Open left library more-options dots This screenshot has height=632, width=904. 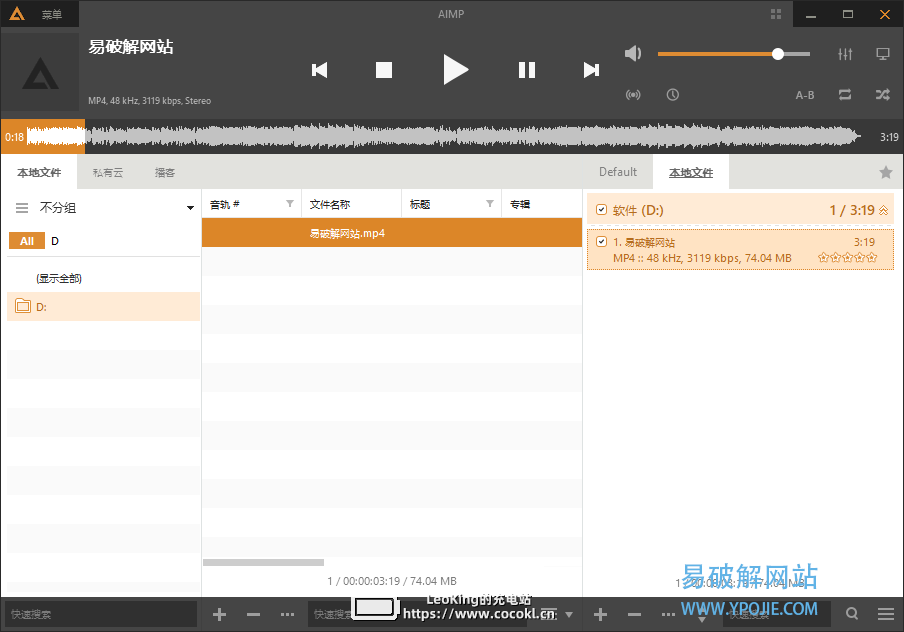pyautogui.click(x=287, y=615)
